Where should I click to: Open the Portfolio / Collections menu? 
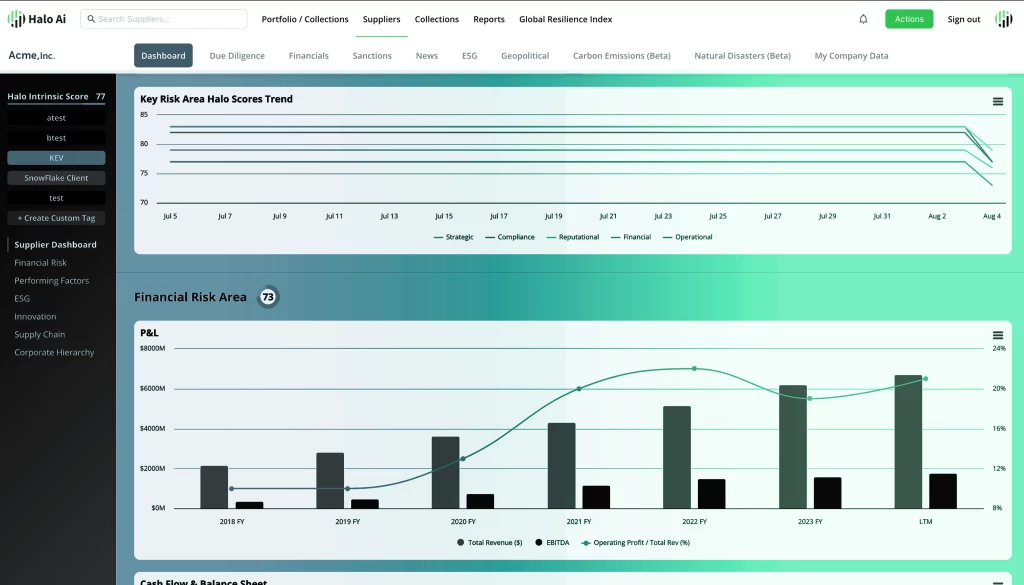pyautogui.click(x=305, y=19)
